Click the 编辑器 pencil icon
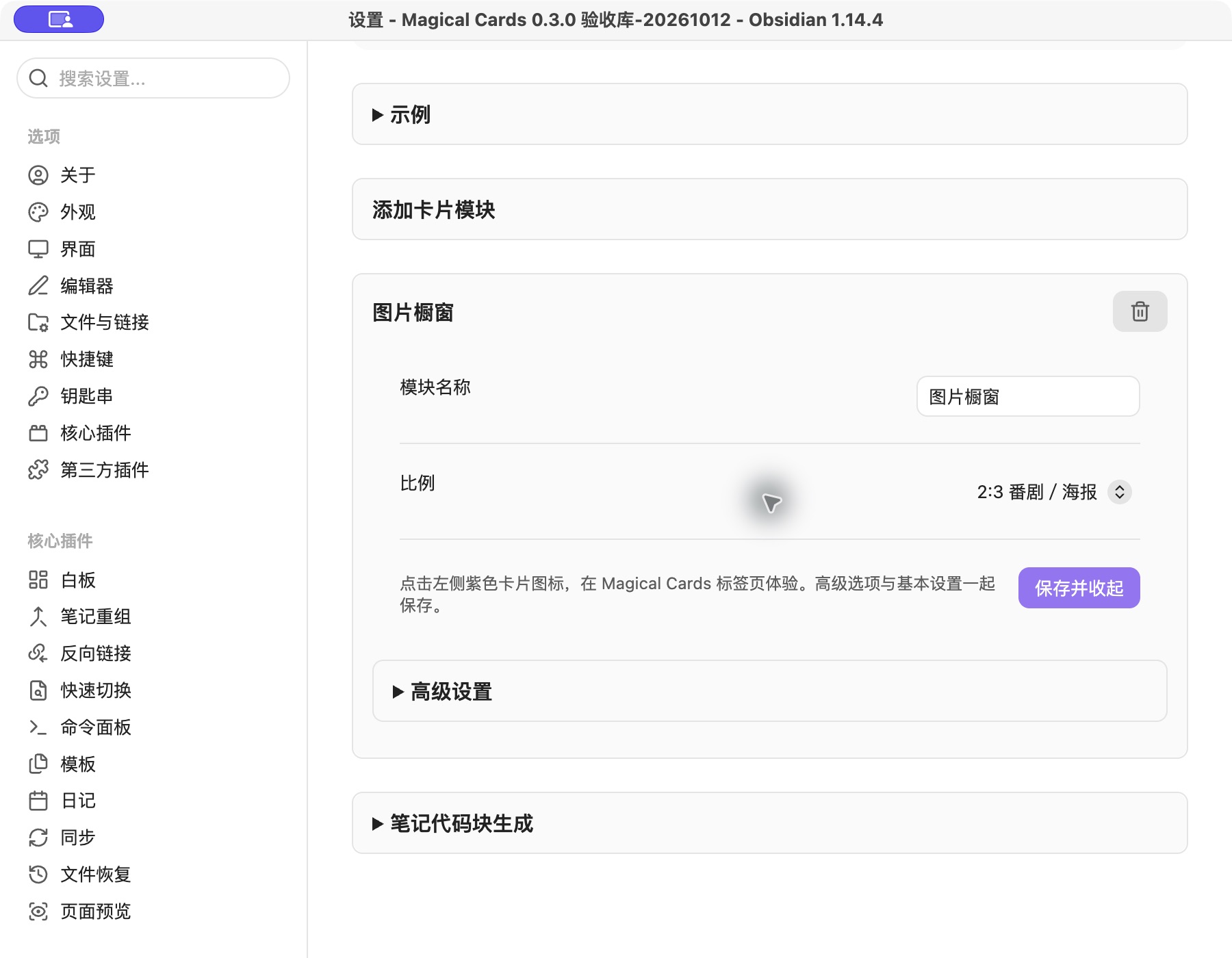The height and width of the screenshot is (958, 1232). pos(38,286)
